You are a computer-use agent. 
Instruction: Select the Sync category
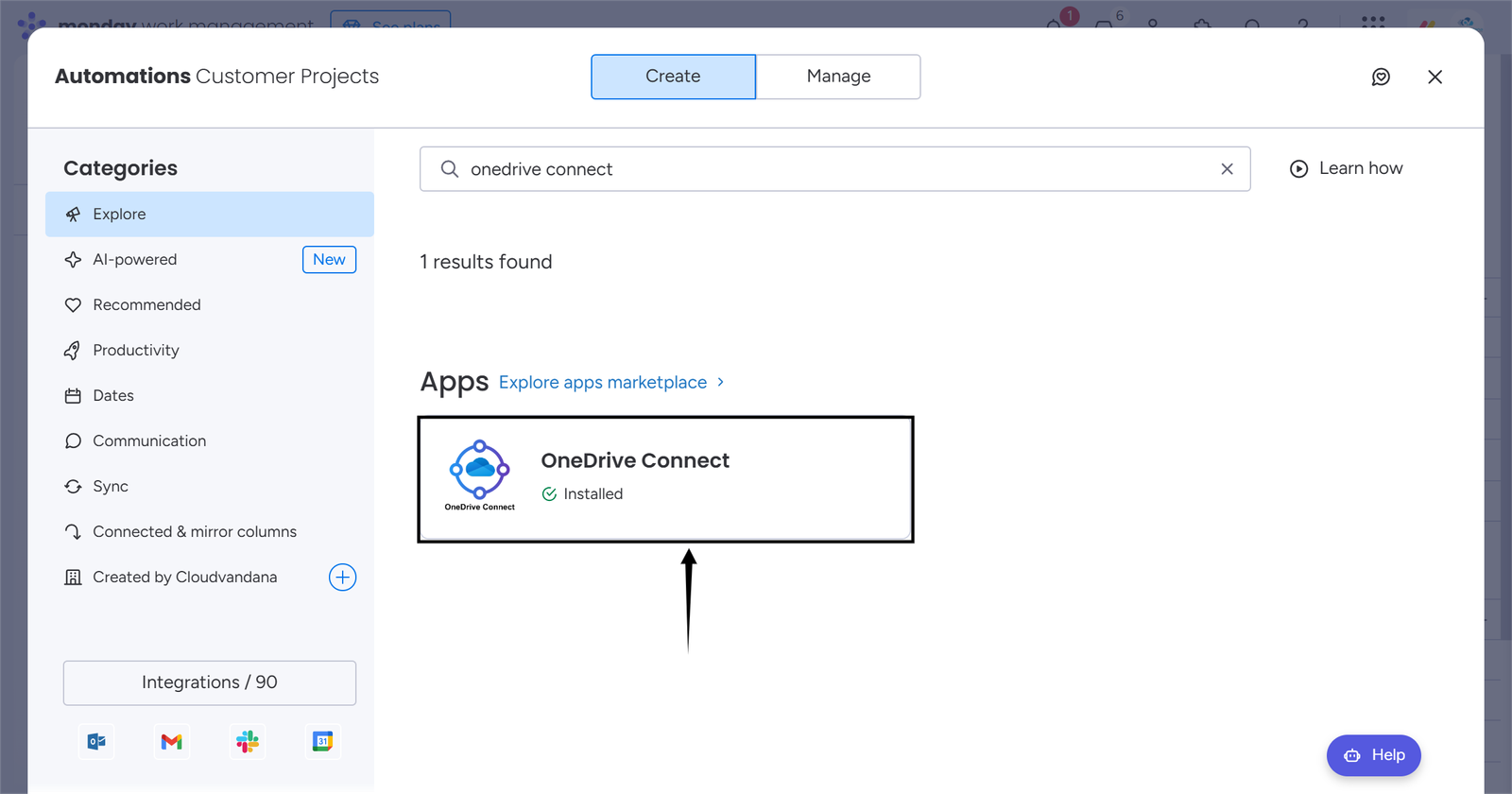coord(210,487)
